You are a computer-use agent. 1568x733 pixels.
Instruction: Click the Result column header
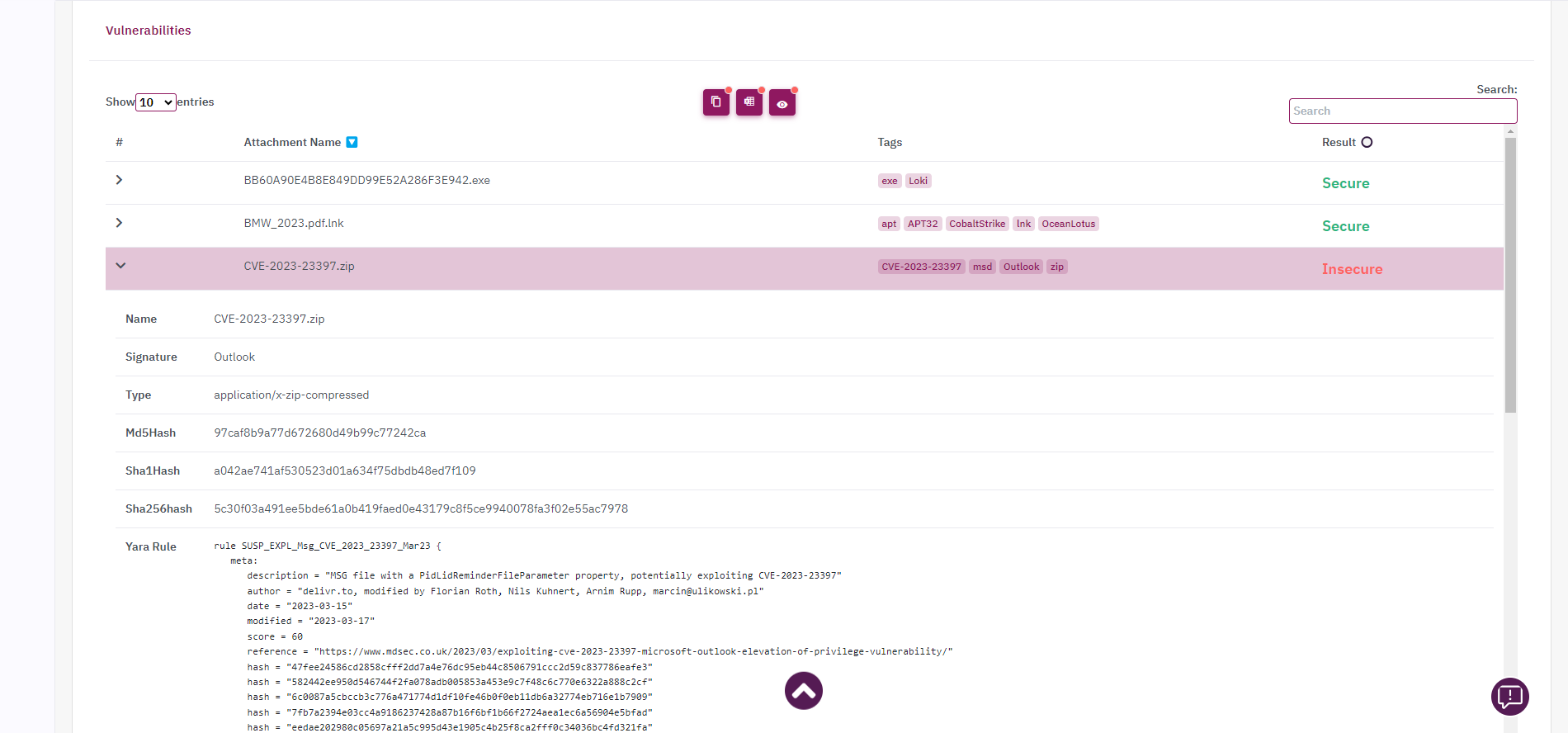coord(1339,142)
